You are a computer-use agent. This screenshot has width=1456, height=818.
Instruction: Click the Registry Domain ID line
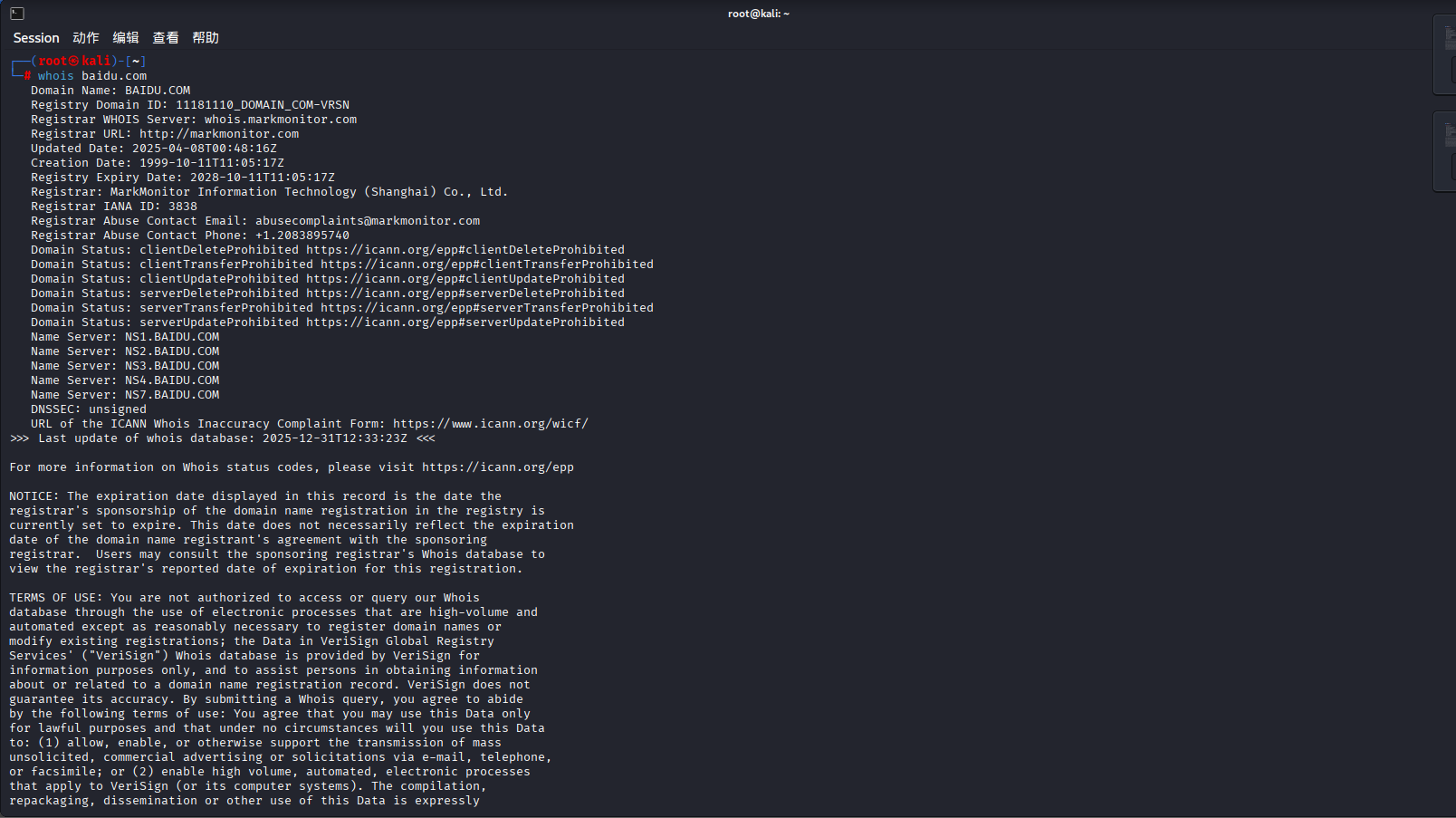(x=190, y=105)
